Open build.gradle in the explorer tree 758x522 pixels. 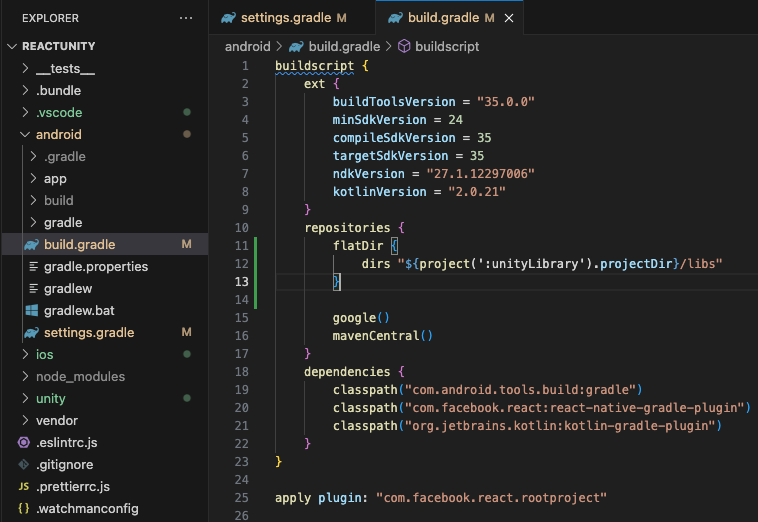click(105, 245)
